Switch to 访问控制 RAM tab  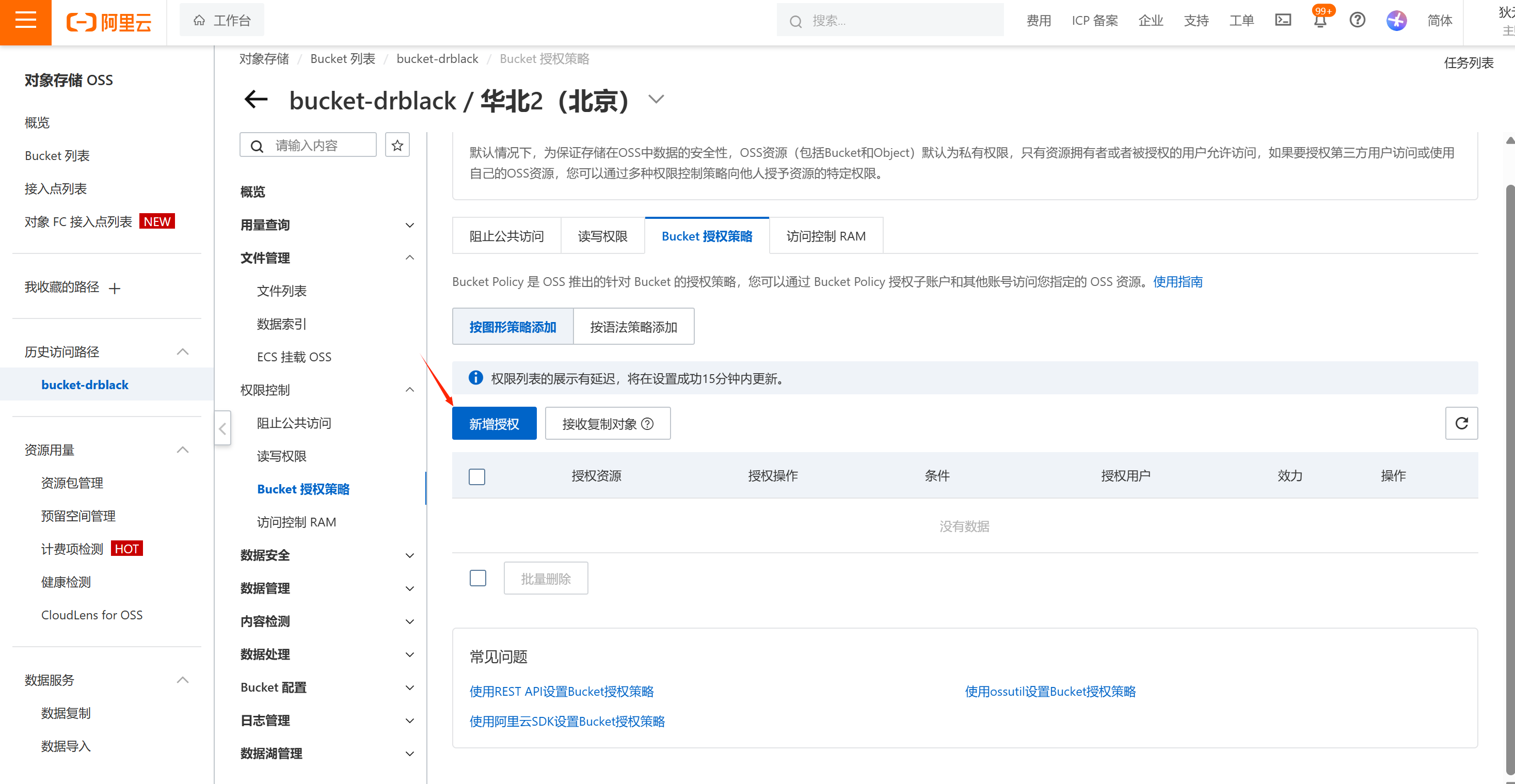point(826,236)
